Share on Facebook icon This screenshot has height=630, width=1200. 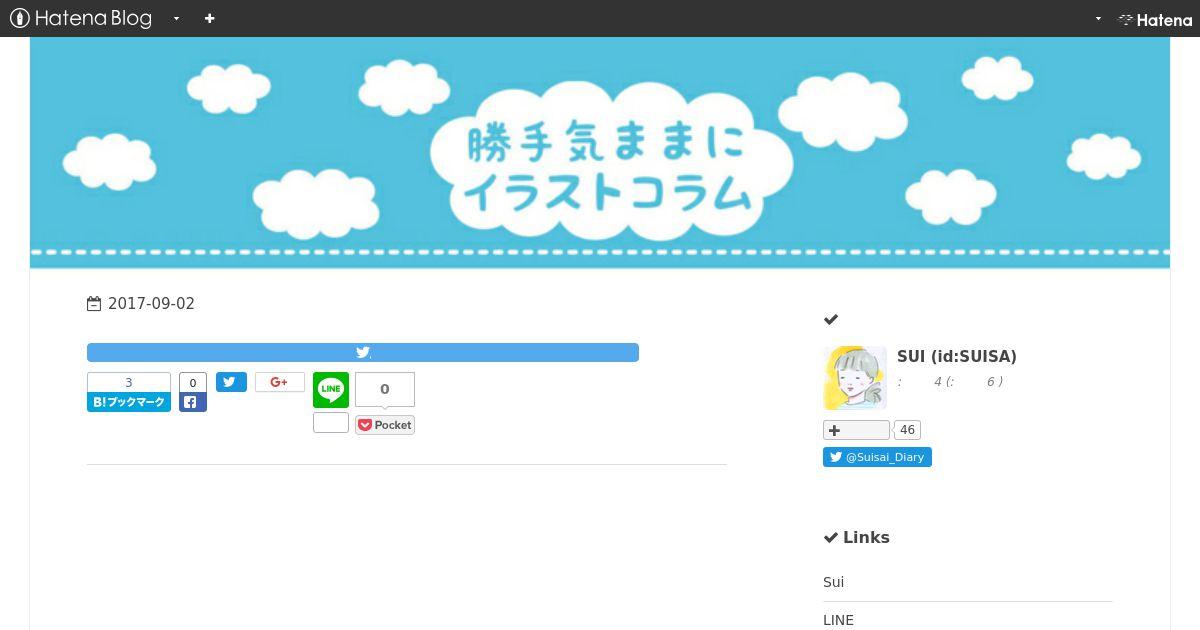pyautogui.click(x=193, y=402)
